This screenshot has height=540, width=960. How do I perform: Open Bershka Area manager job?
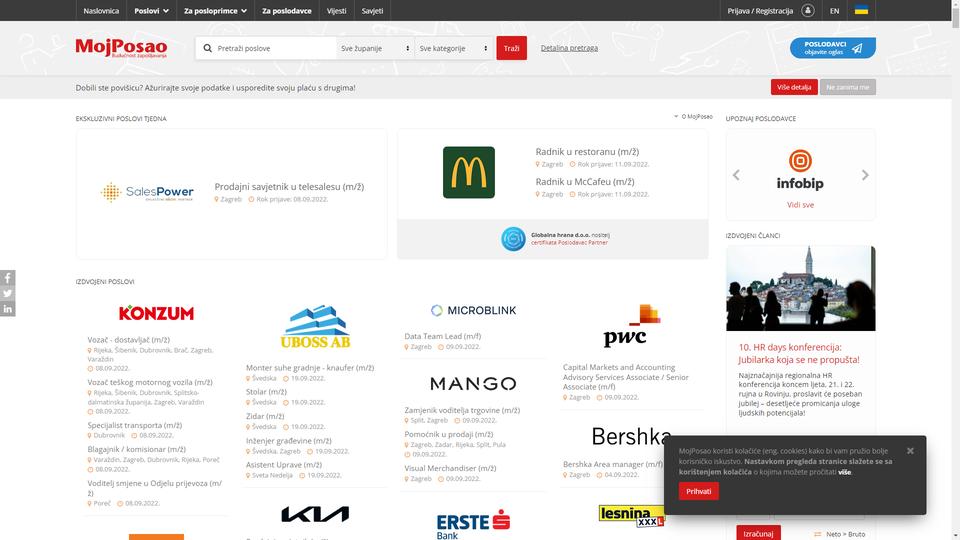[x=613, y=465]
